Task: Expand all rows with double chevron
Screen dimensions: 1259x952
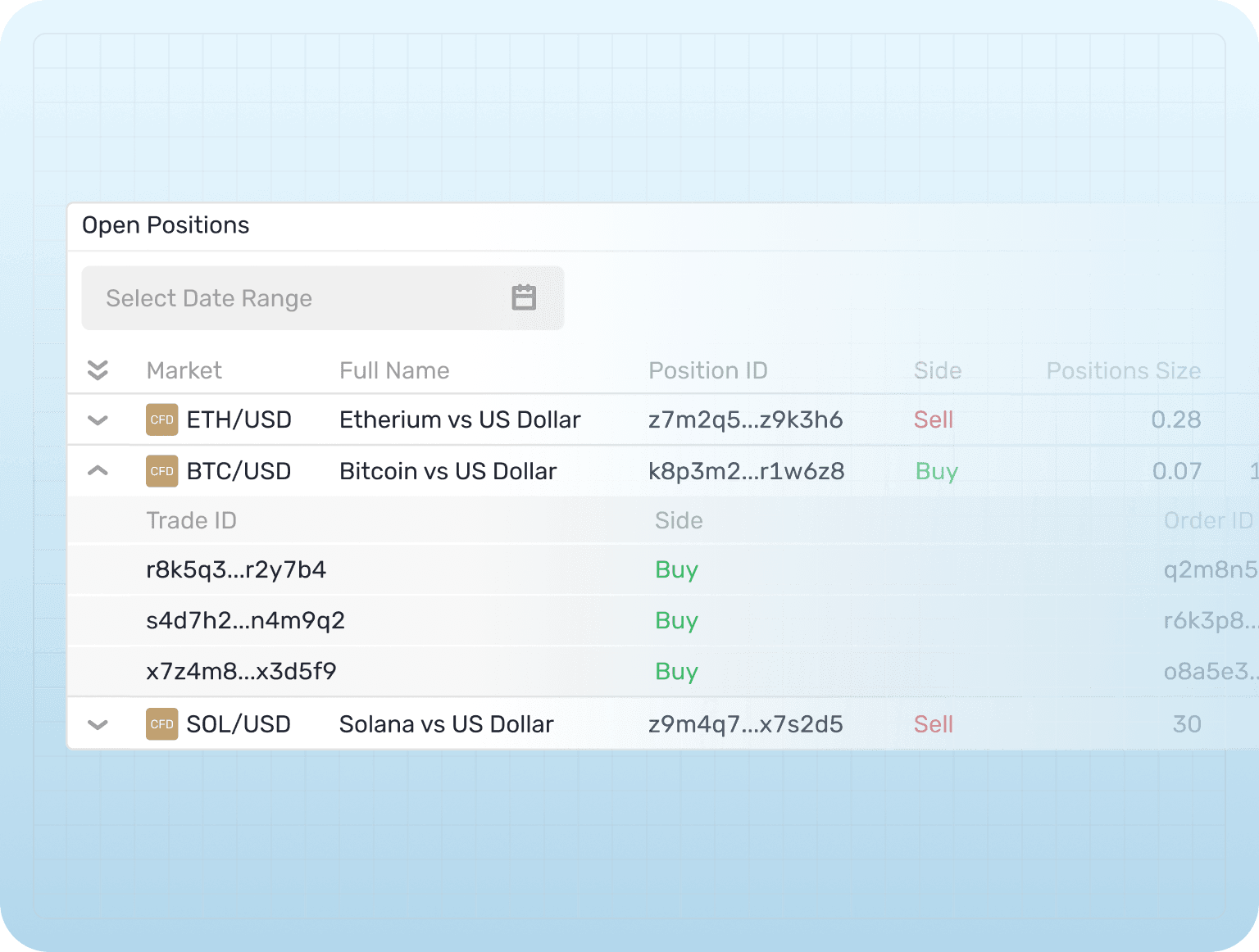Action: point(98,370)
